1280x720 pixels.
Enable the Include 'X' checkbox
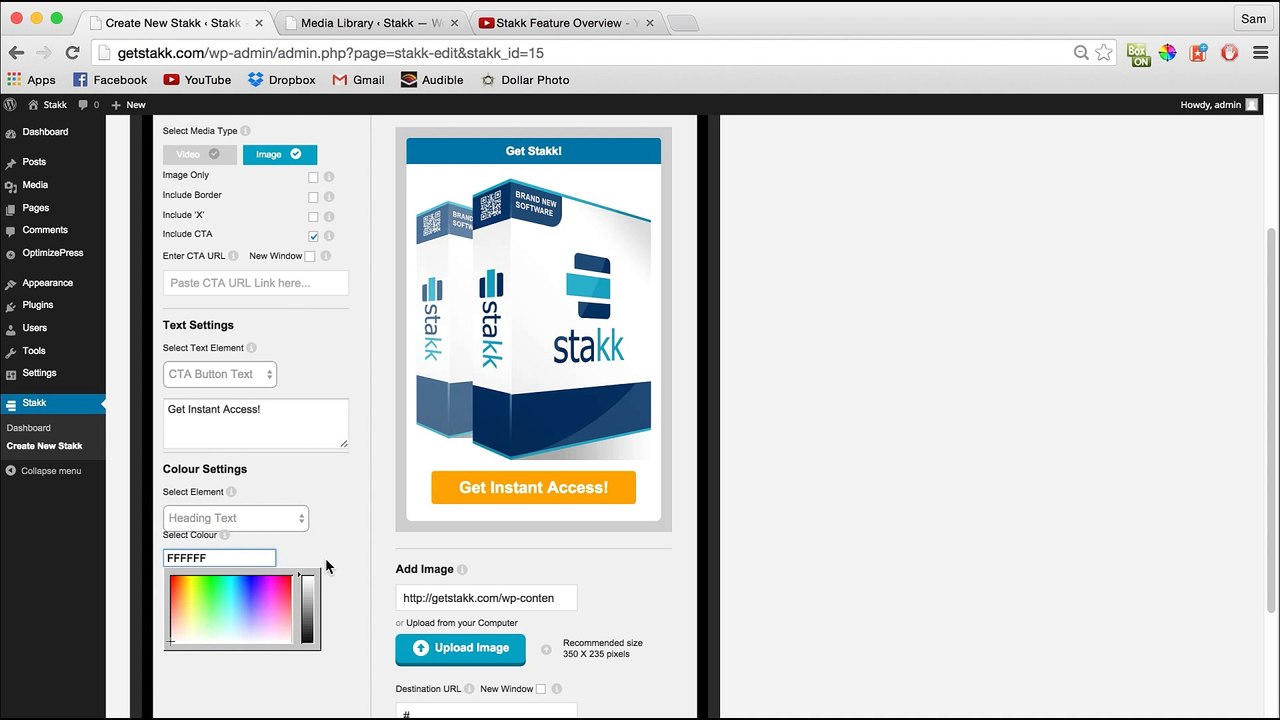point(313,217)
